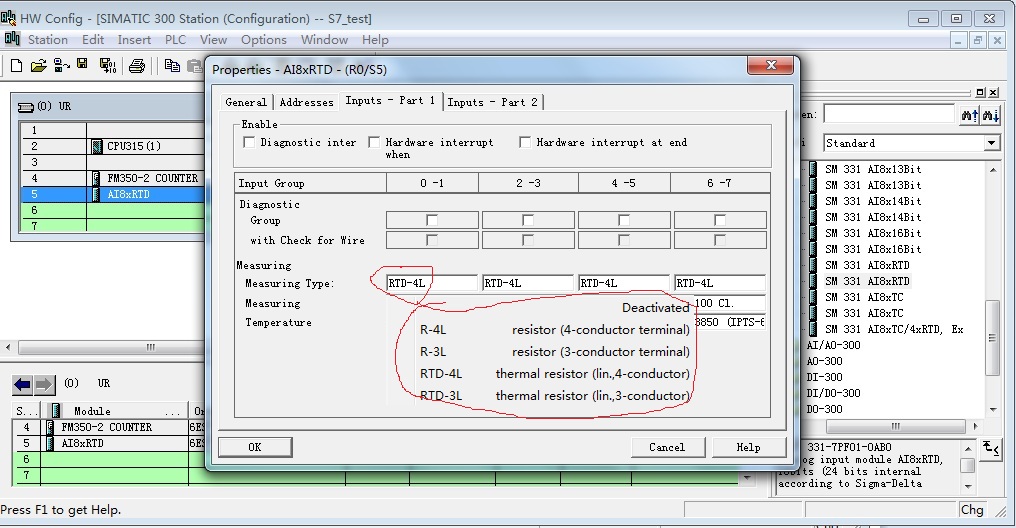Image resolution: width=1016 pixels, height=528 pixels.
Task: Click the HW Config icon in the menu bar
Action: [12, 39]
